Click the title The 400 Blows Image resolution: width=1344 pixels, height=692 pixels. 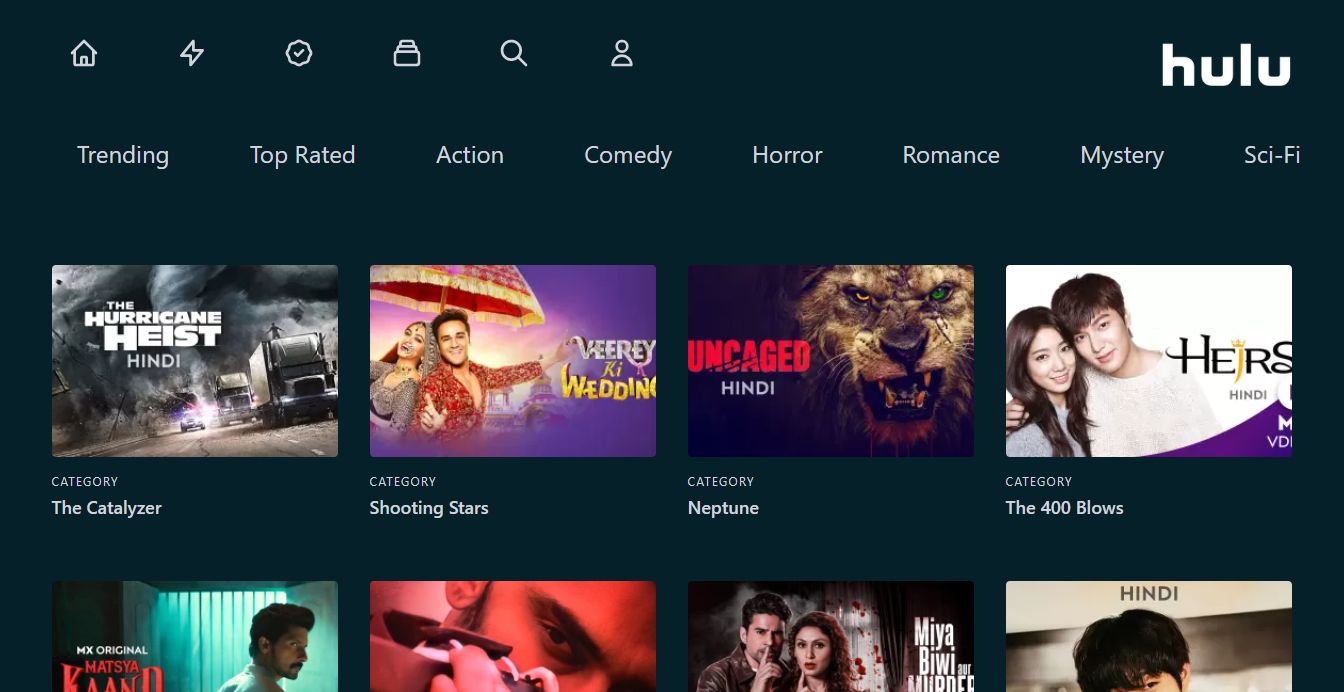pyautogui.click(x=1065, y=508)
